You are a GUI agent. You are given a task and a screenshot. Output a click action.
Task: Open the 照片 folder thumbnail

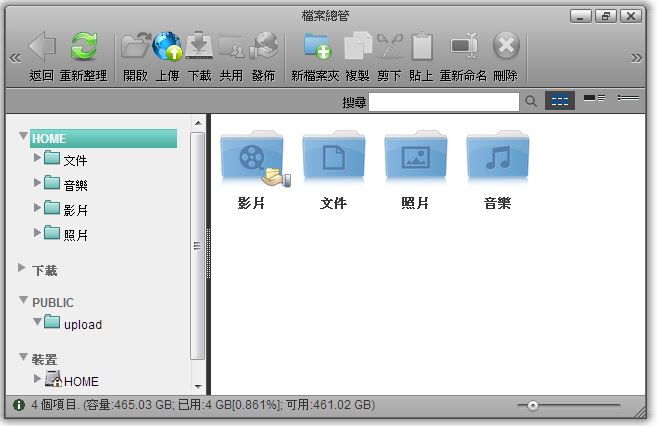415,162
